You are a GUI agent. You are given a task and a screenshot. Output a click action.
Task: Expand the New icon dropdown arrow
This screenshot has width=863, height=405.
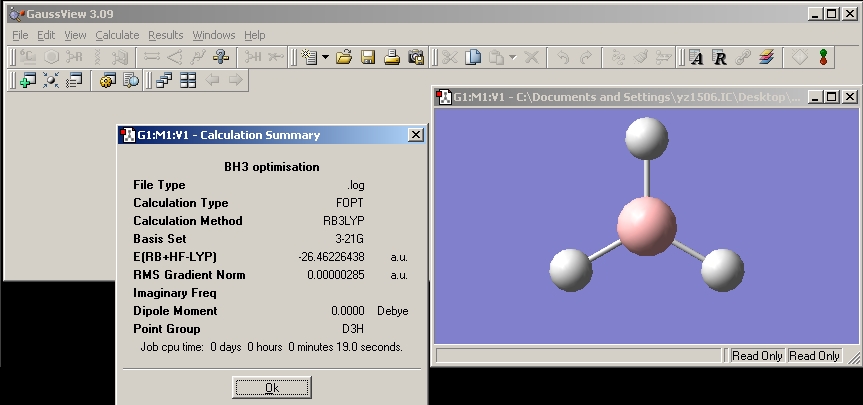click(x=325, y=57)
